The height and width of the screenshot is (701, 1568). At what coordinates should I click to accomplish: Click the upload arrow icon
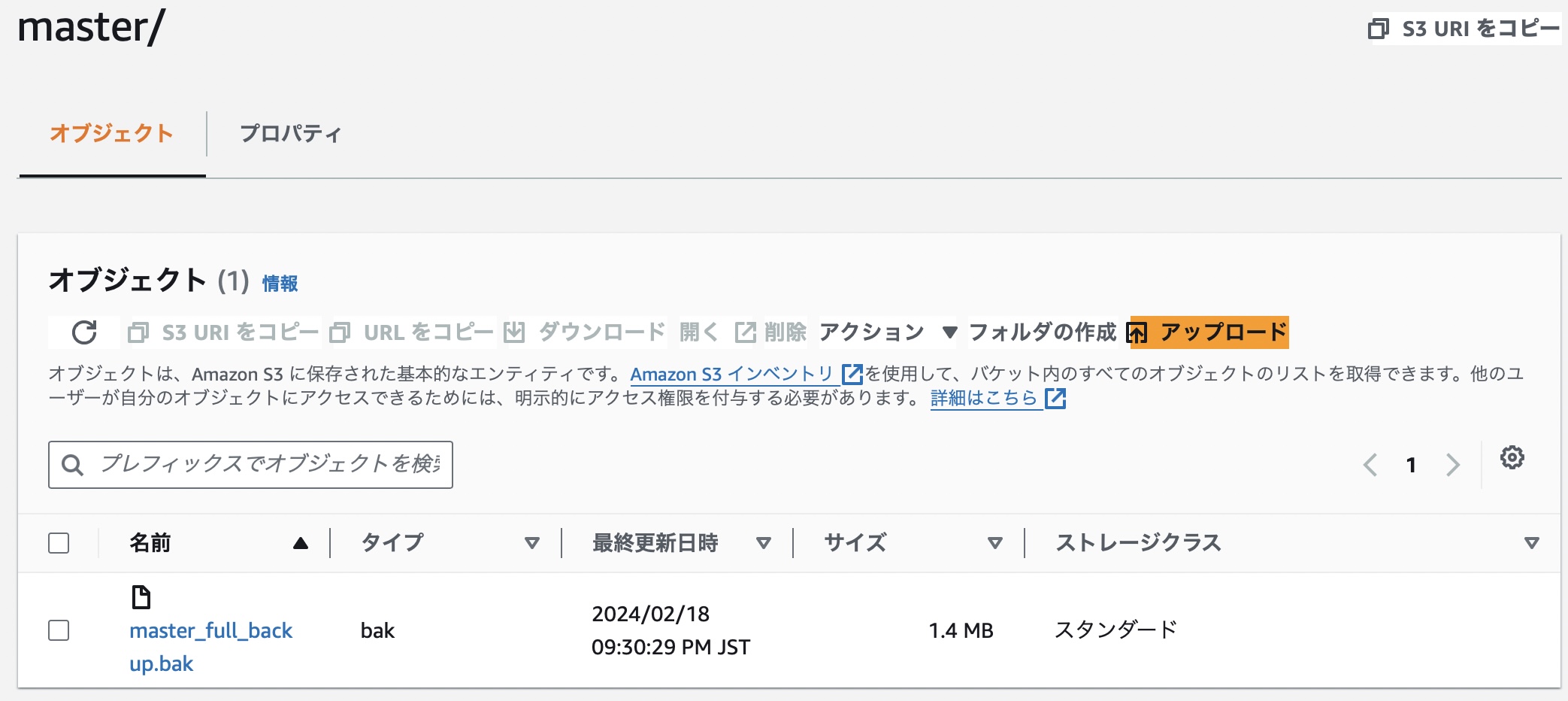1137,332
